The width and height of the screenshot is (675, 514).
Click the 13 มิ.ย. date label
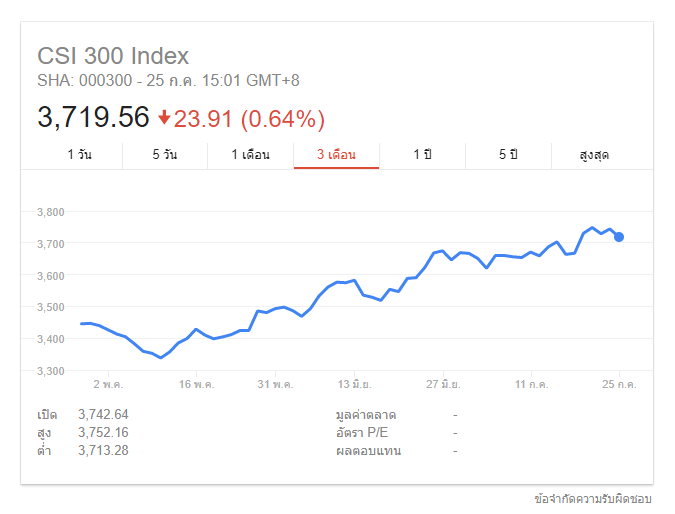click(355, 384)
